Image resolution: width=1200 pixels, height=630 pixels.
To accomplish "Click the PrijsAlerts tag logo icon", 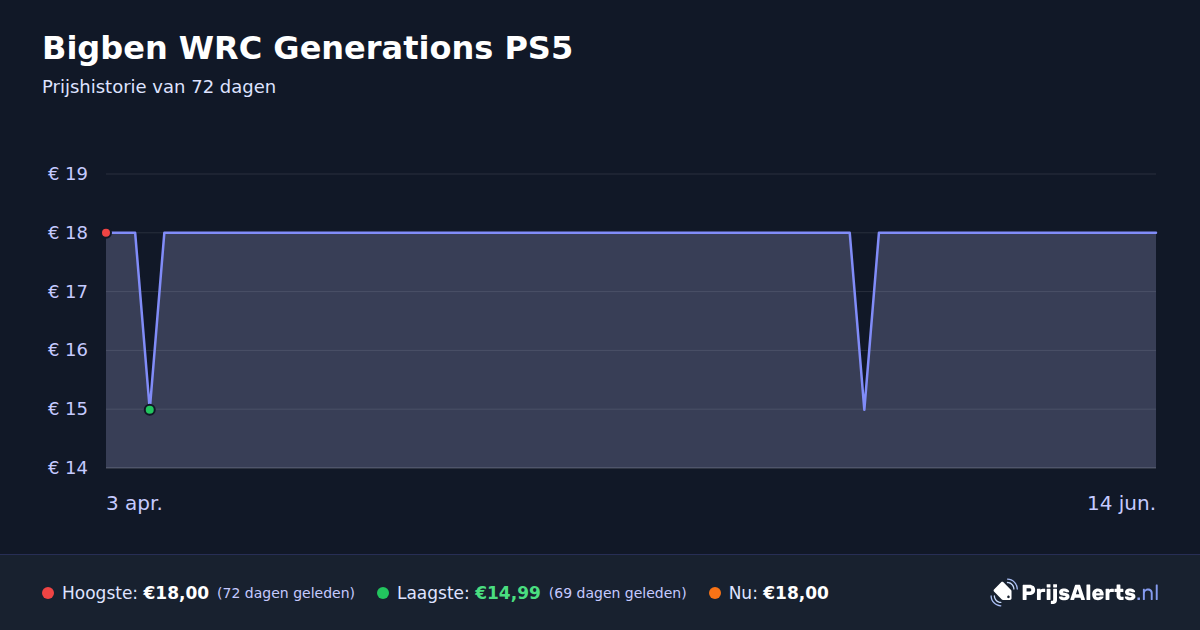I will tap(1003, 592).
